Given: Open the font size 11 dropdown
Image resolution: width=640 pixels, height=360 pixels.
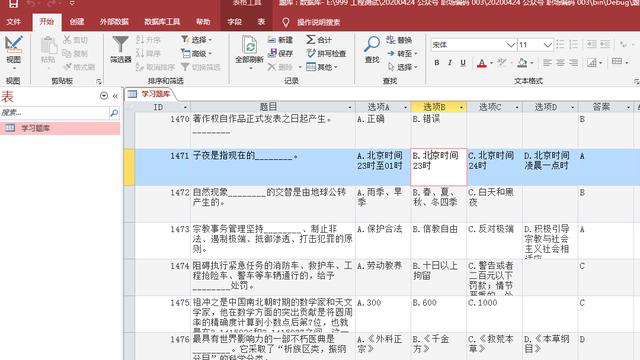Looking at the screenshot, I should pos(548,44).
